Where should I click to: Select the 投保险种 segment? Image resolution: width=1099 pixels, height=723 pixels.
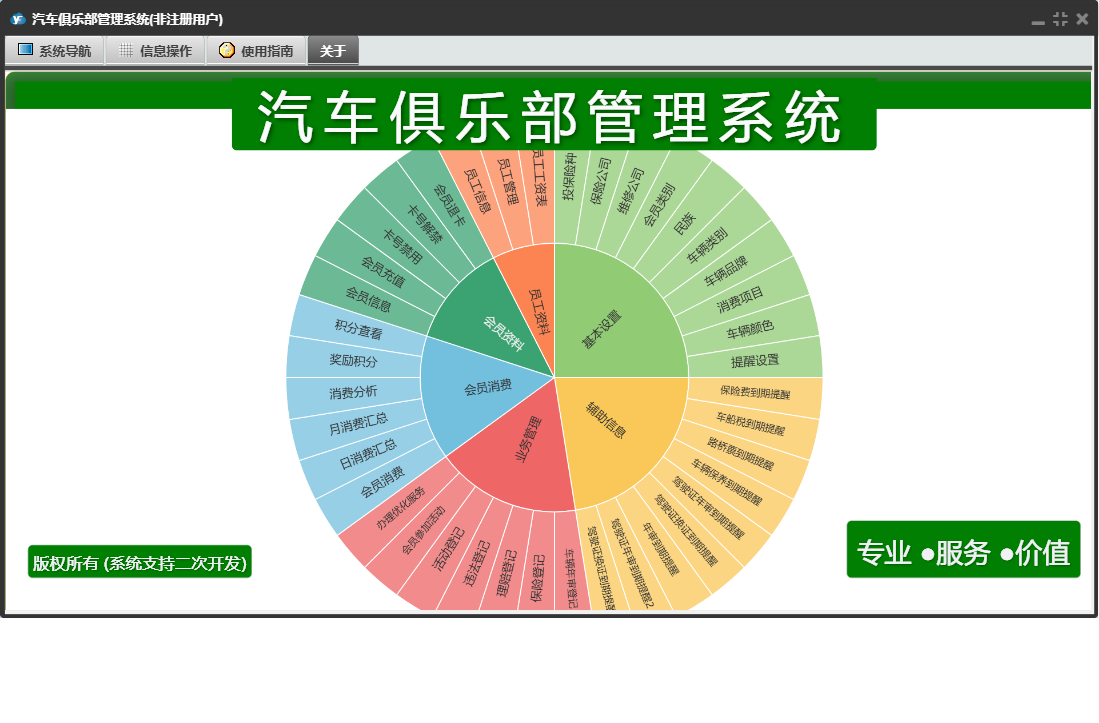coord(570,184)
